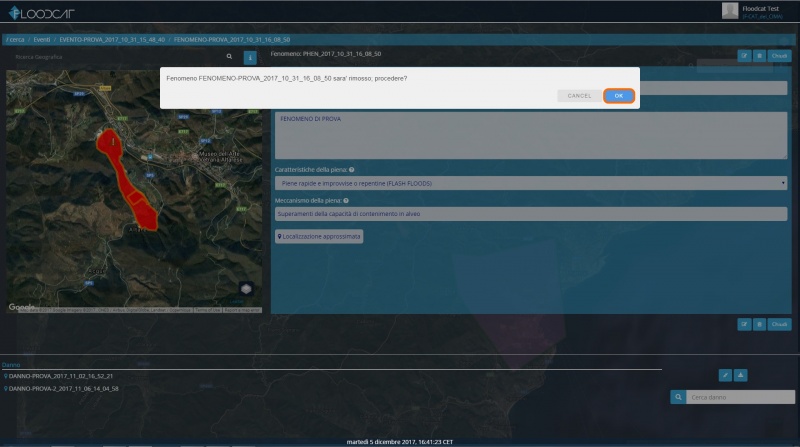Confirm removal by clicking OK
This screenshot has height=447, width=800.
point(619,95)
